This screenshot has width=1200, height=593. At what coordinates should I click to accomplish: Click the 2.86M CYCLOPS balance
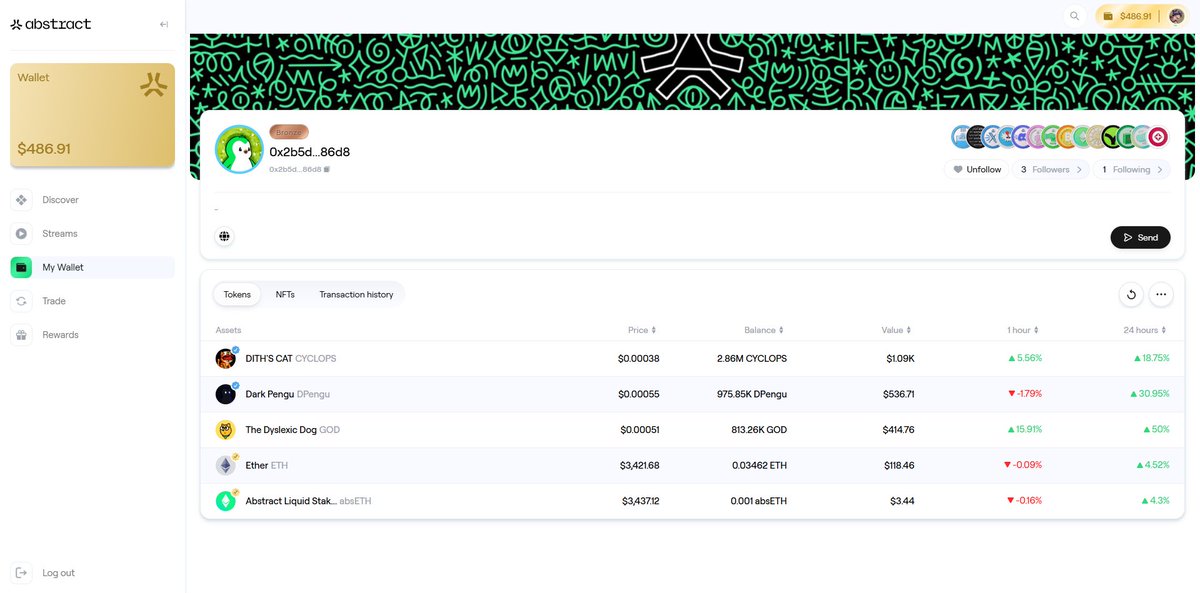point(752,358)
